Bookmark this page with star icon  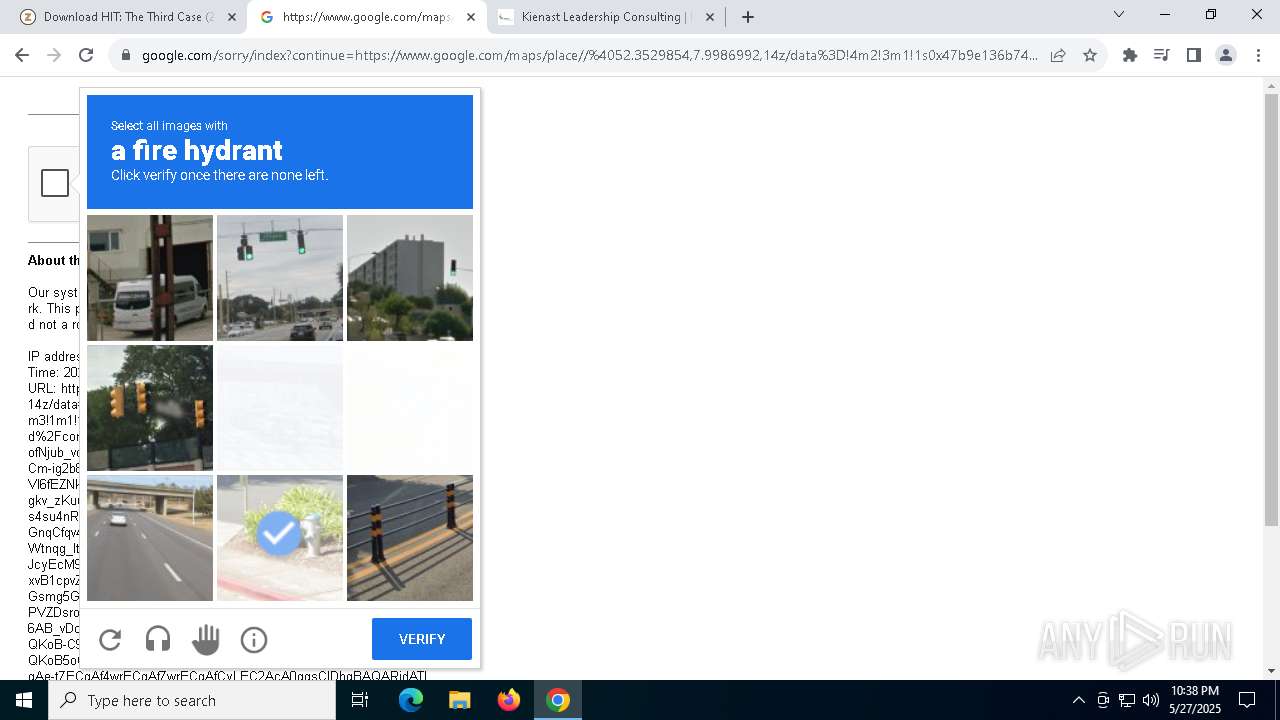(1090, 56)
